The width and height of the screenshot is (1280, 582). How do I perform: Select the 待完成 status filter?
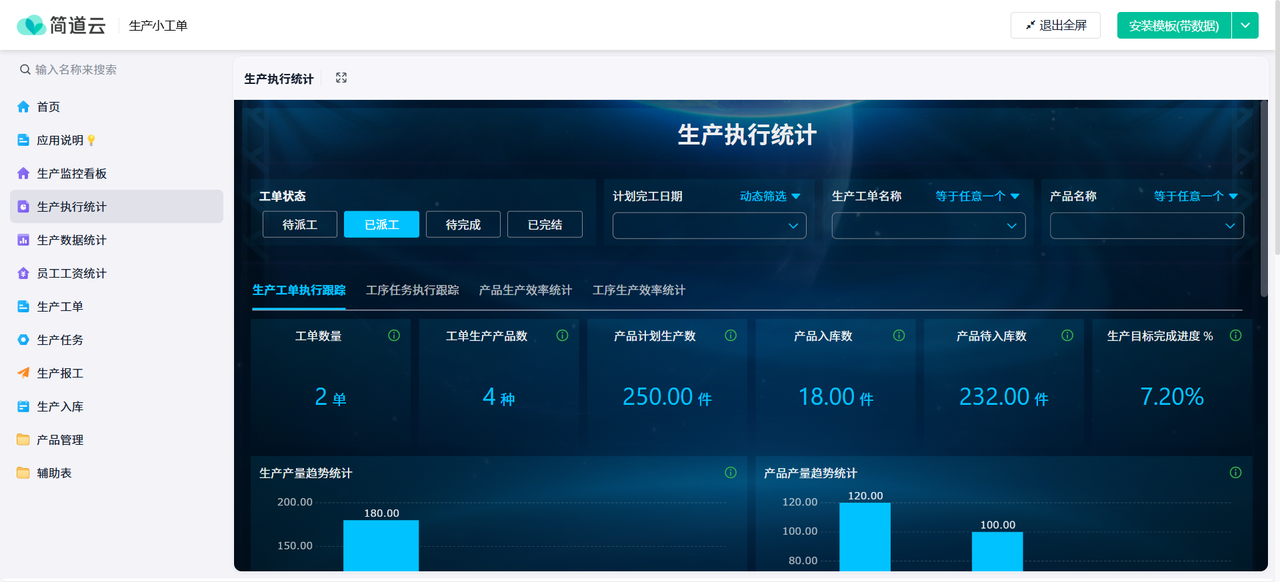point(463,225)
